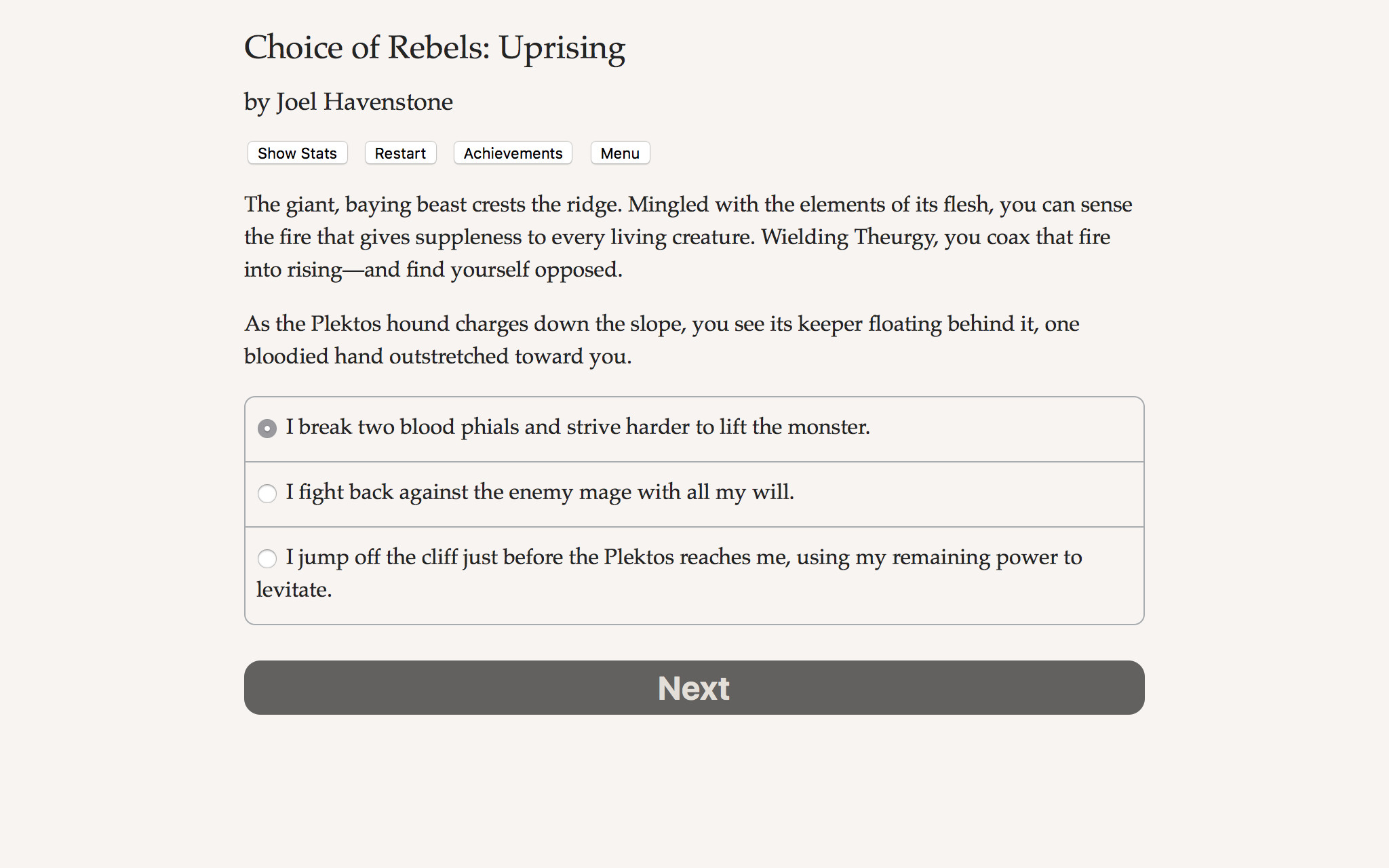
Task: Click the author name Joel Havenstone
Action: coord(348,102)
